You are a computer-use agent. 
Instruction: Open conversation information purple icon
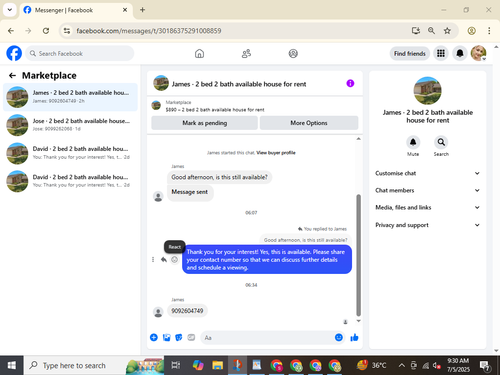(x=350, y=83)
